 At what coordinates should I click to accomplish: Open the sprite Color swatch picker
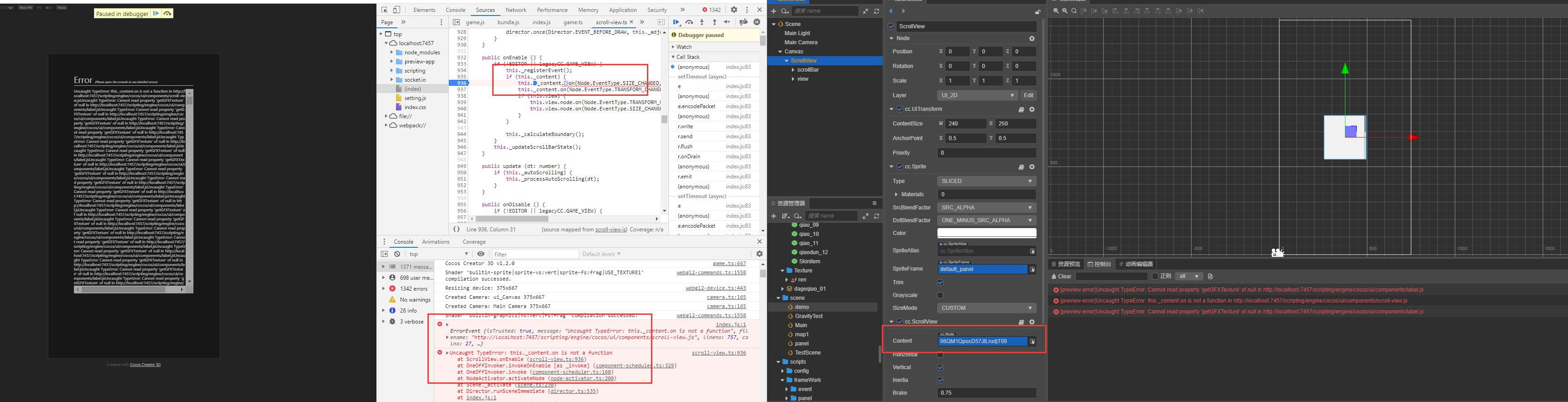[x=987, y=233]
